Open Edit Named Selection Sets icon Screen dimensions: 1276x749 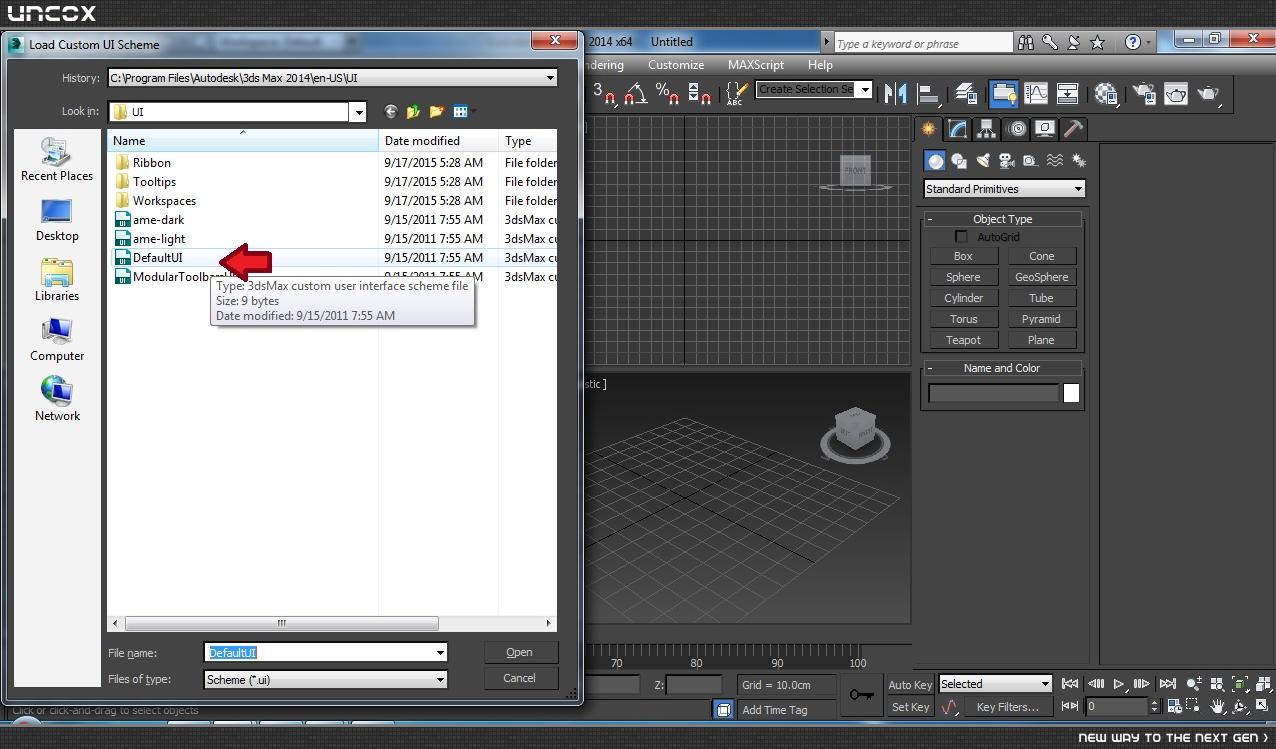[x=735, y=93]
